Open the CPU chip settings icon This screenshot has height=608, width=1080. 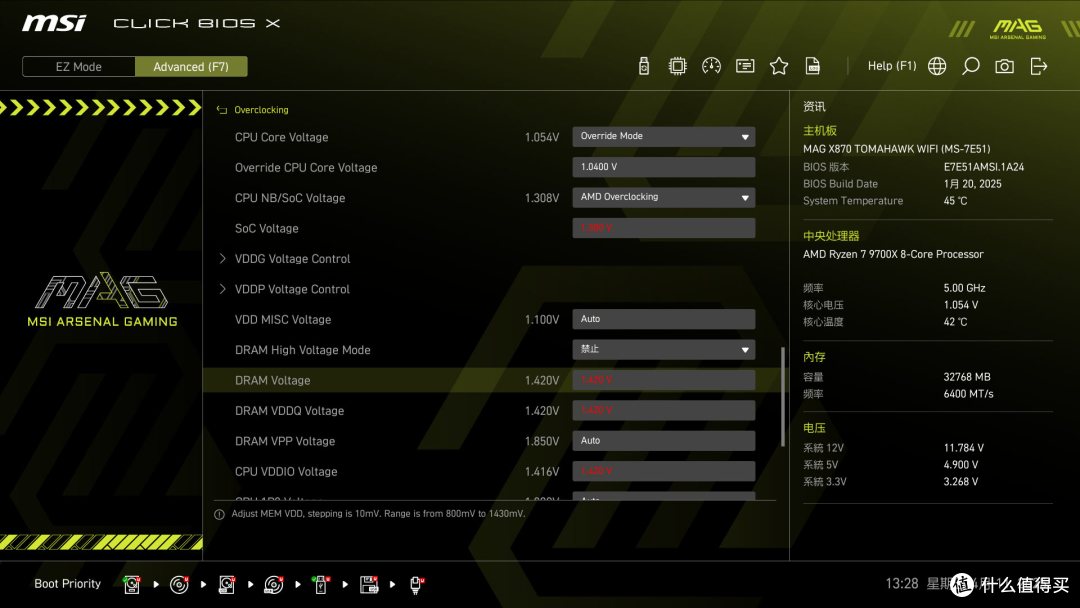[677, 66]
